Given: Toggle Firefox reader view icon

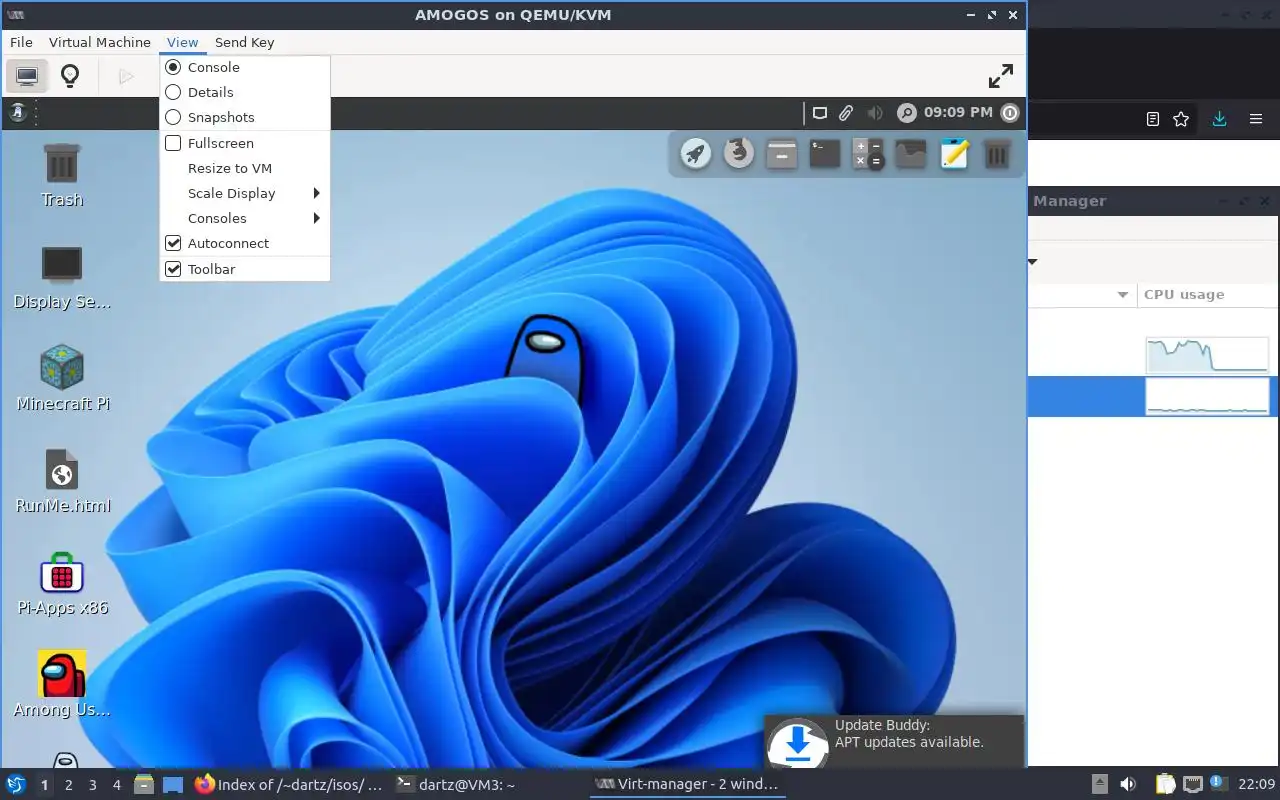Looking at the screenshot, I should tap(1153, 119).
